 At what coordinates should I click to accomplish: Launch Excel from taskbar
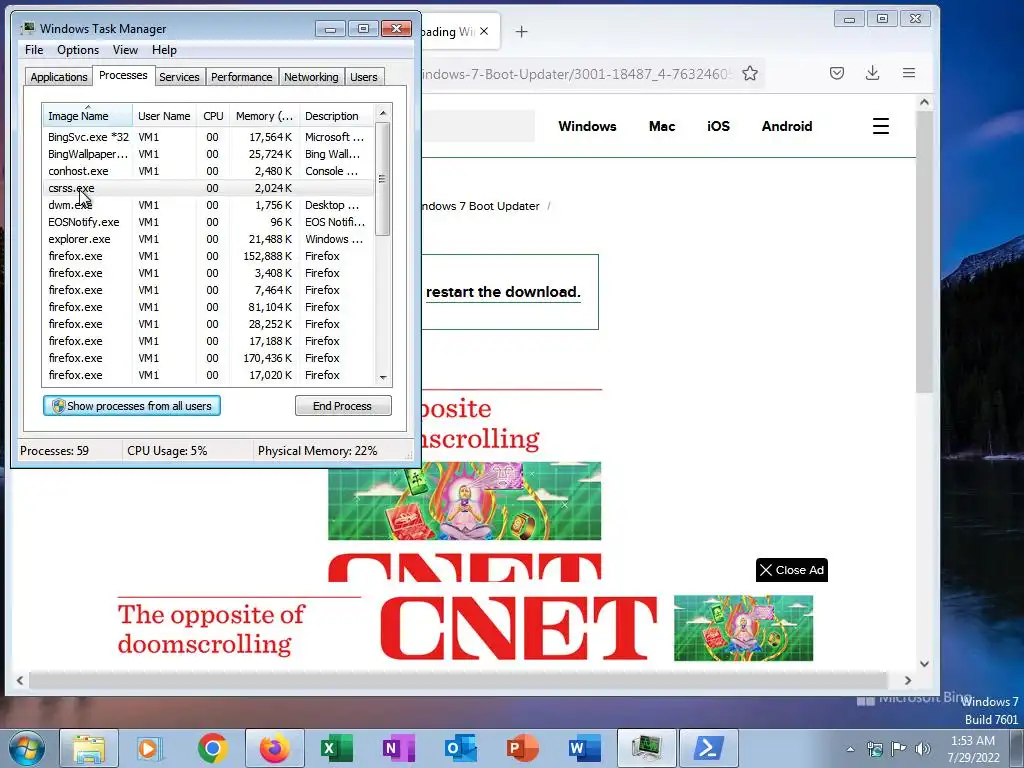pos(336,748)
